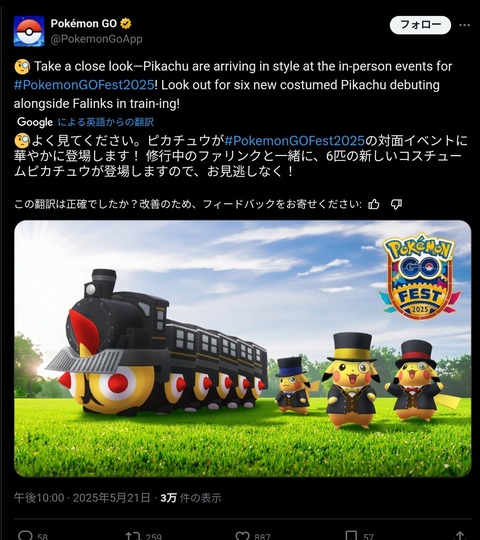Open the Falinks train promotional image

242,349
